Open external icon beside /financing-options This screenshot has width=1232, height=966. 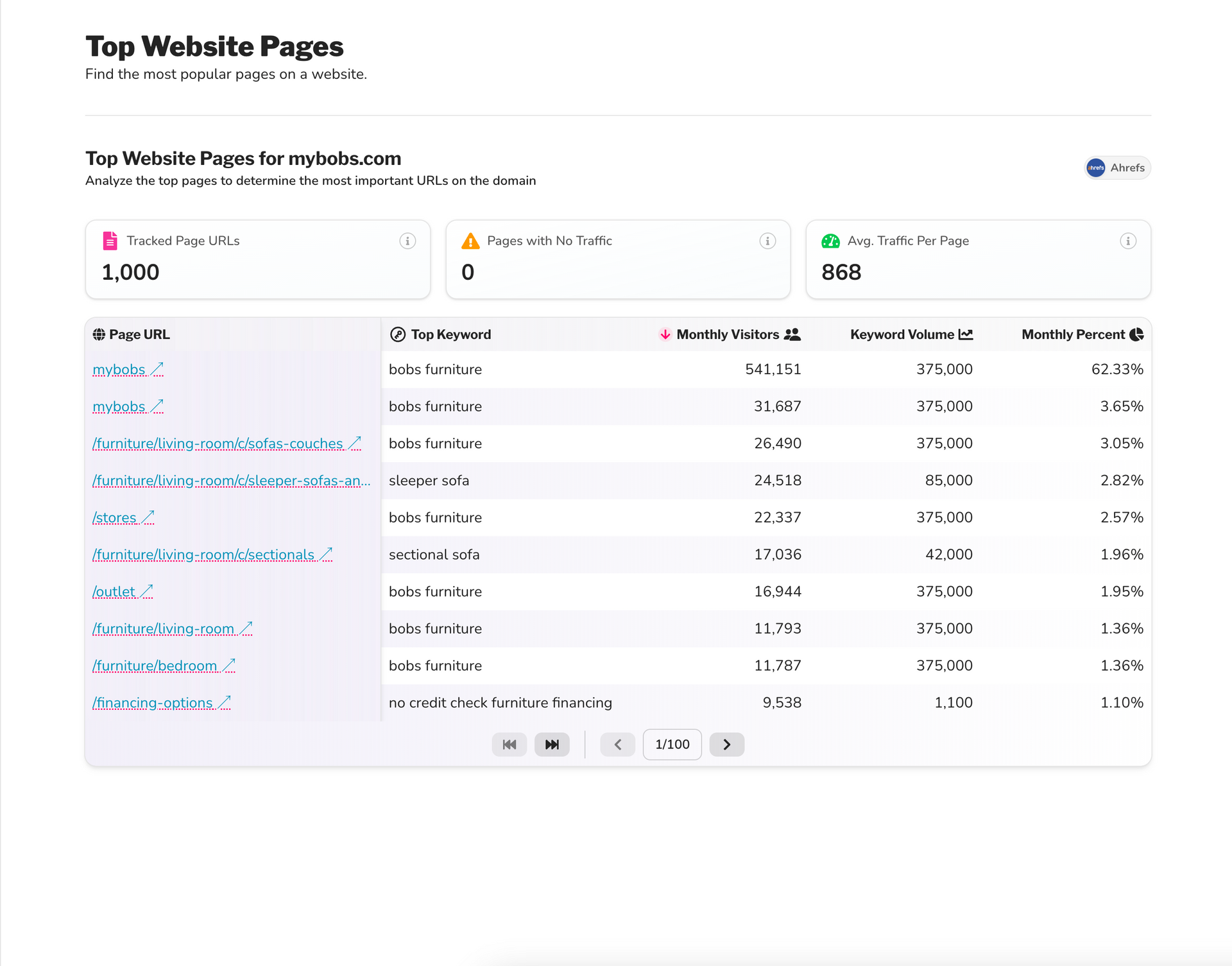click(x=224, y=703)
